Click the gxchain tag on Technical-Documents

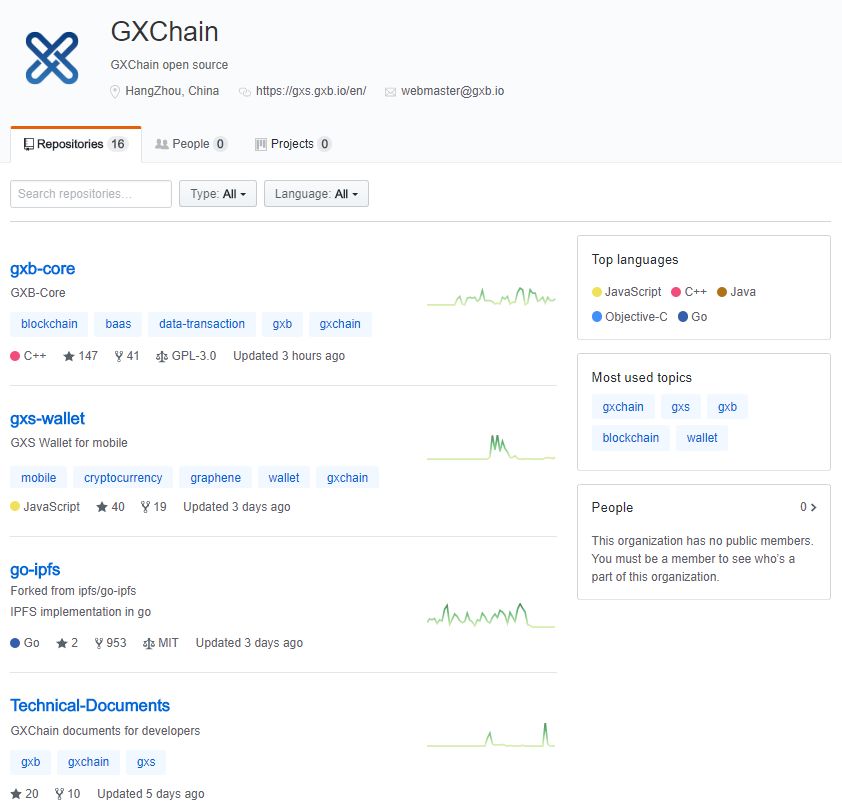[x=88, y=762]
